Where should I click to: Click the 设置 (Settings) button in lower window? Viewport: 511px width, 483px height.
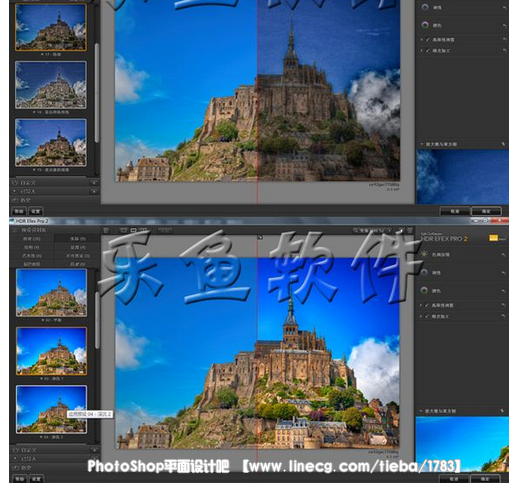pyautogui.click(x=36, y=479)
